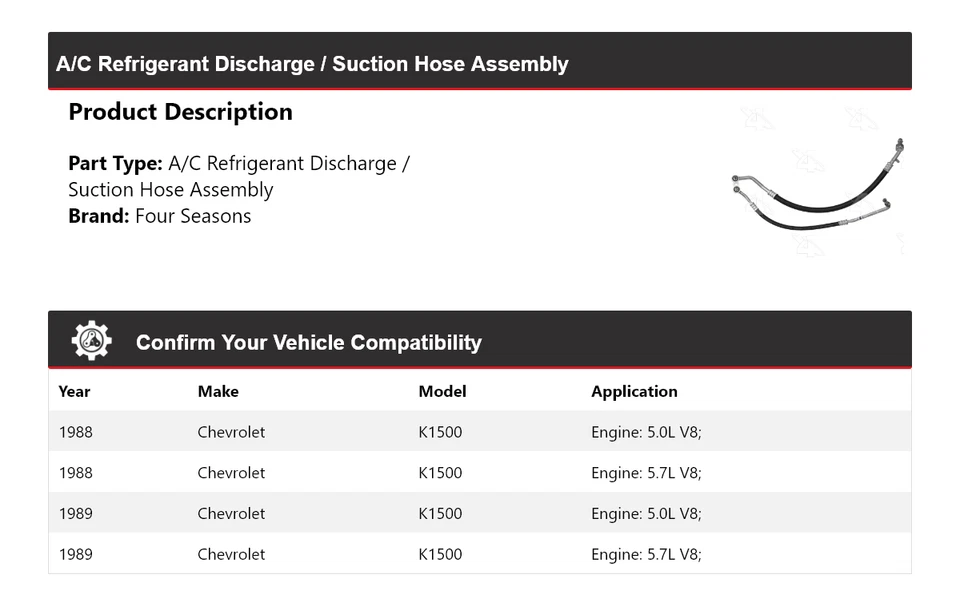
Task: Click the gear icon beside Confirm Your Vehicle Compatibility
Action: click(91, 341)
